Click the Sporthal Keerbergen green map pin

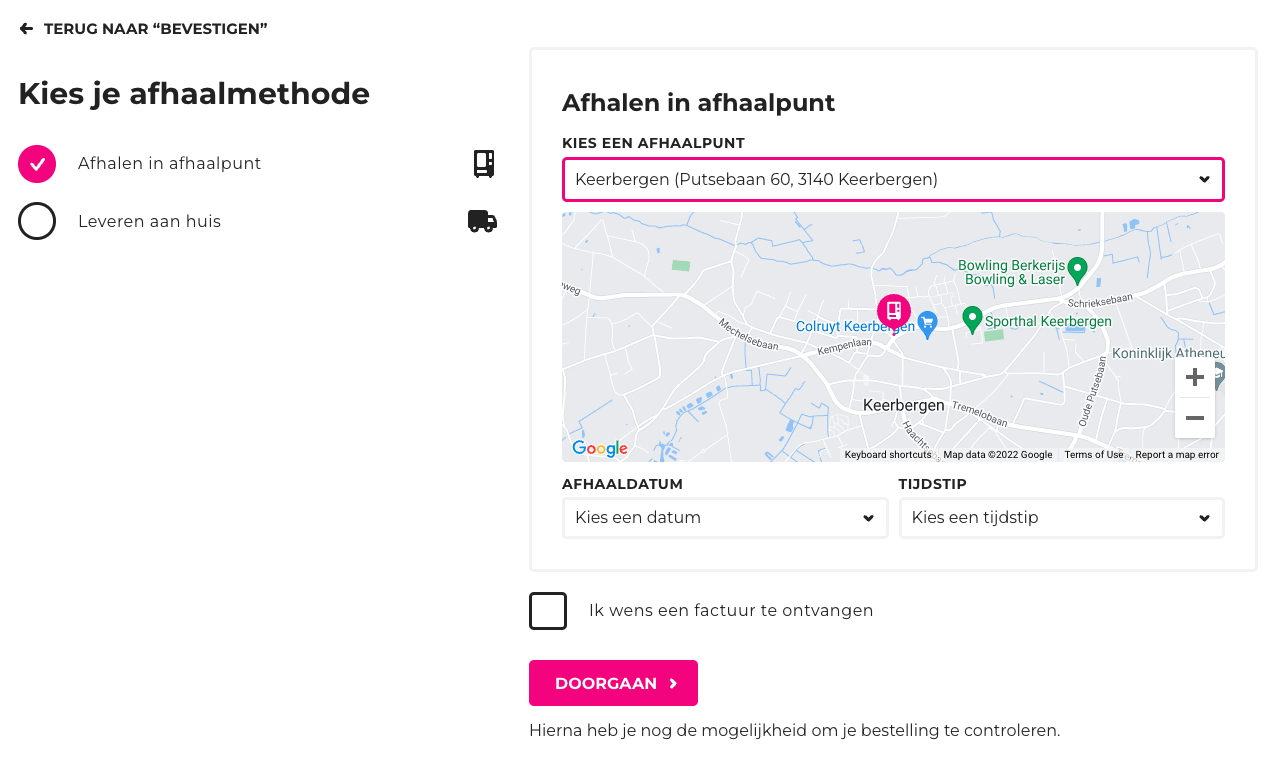pos(972,319)
